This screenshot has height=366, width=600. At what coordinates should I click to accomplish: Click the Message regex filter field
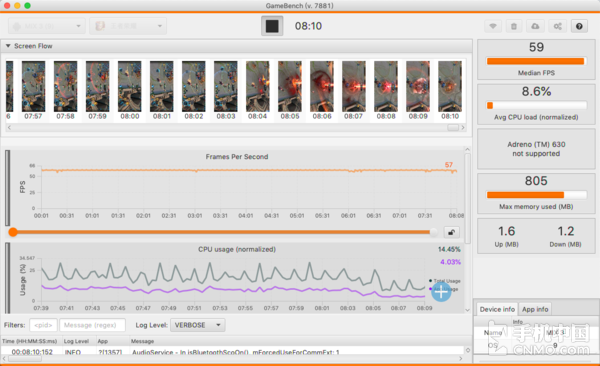point(92,325)
